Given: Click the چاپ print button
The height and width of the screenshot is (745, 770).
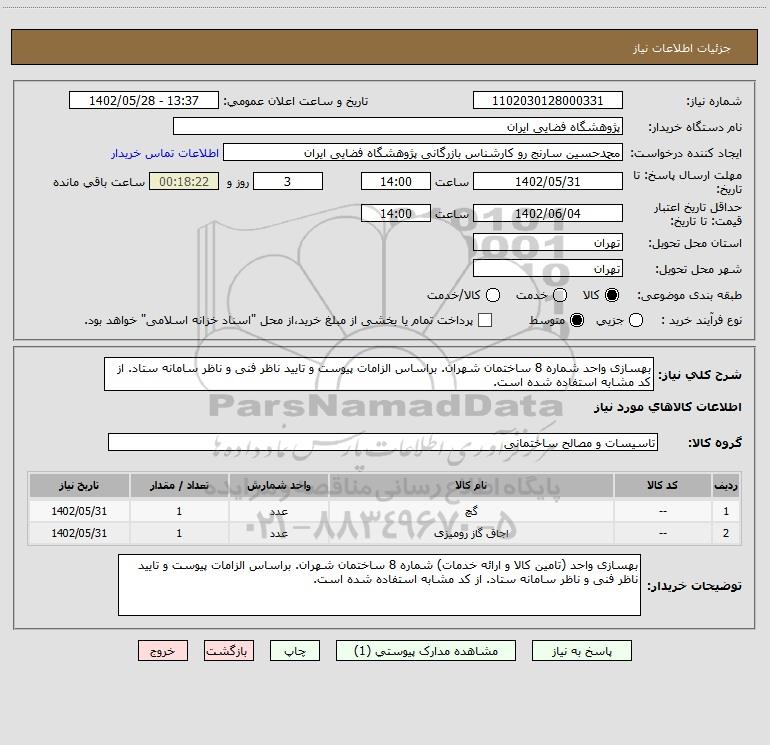Looking at the screenshot, I should [x=295, y=651].
